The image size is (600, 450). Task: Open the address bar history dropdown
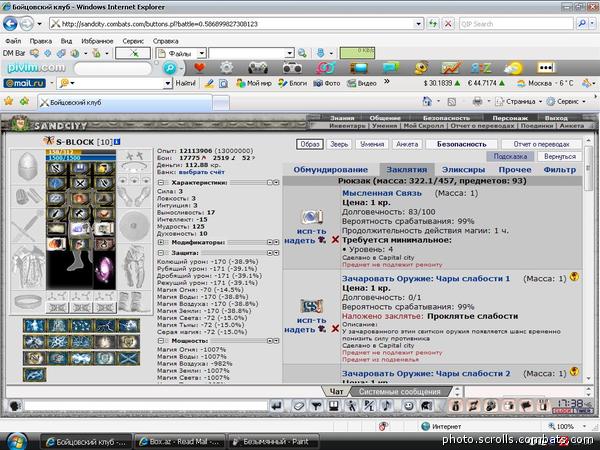[x=419, y=24]
